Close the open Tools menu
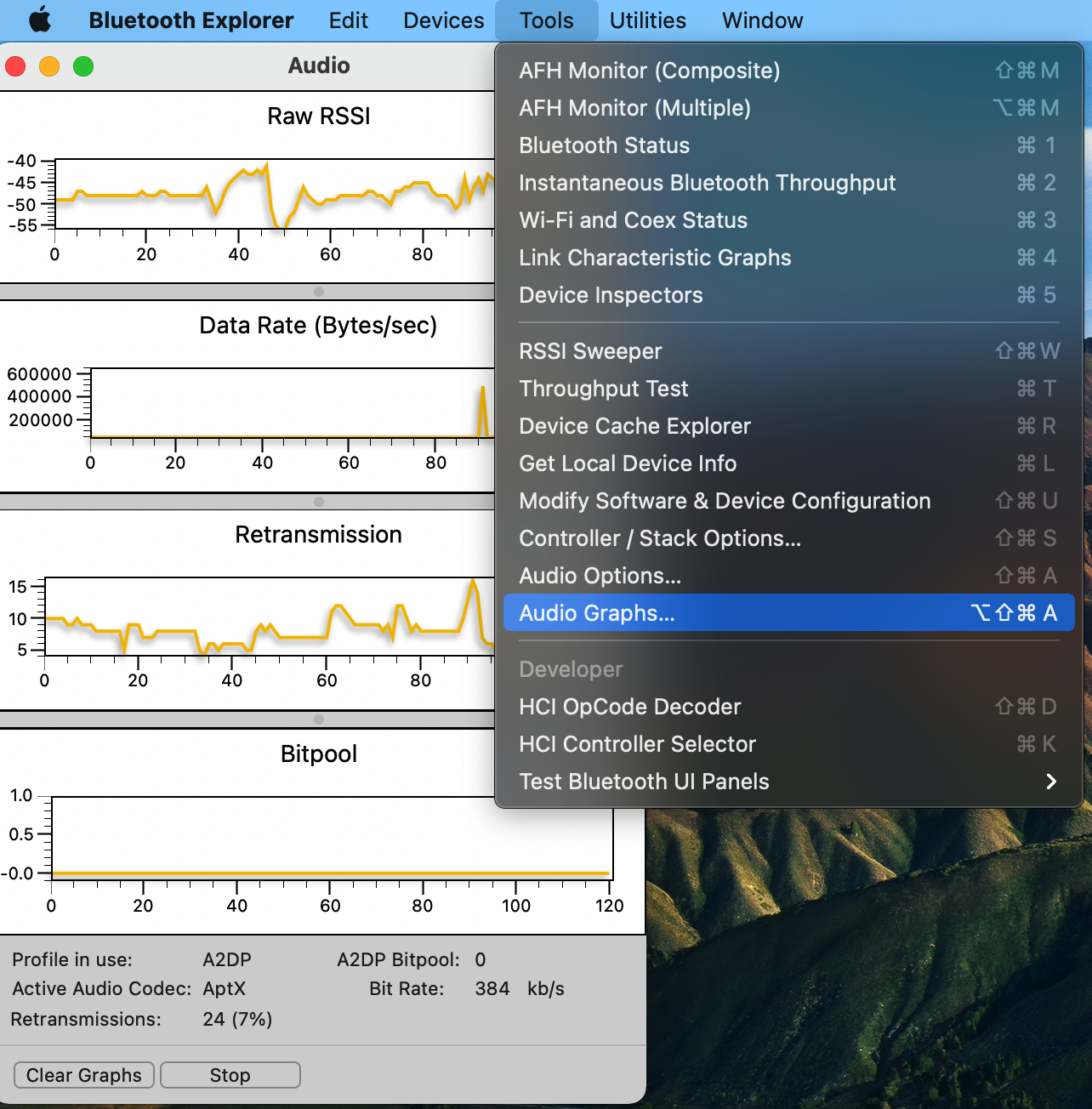The width and height of the screenshot is (1092, 1109). click(547, 20)
